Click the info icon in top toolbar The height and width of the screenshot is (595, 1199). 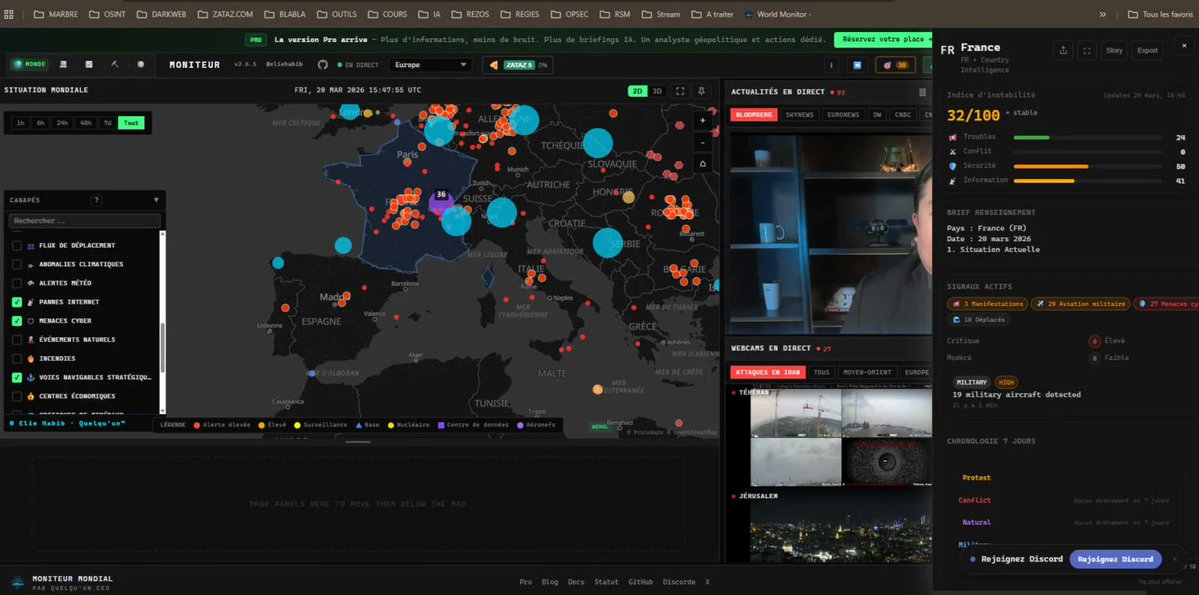point(831,65)
